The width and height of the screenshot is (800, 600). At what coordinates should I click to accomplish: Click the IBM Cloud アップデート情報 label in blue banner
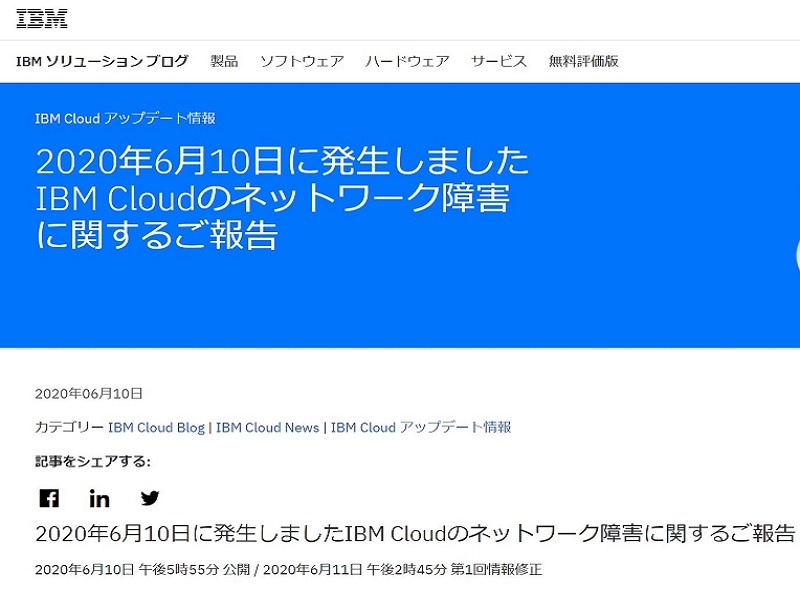[125, 118]
